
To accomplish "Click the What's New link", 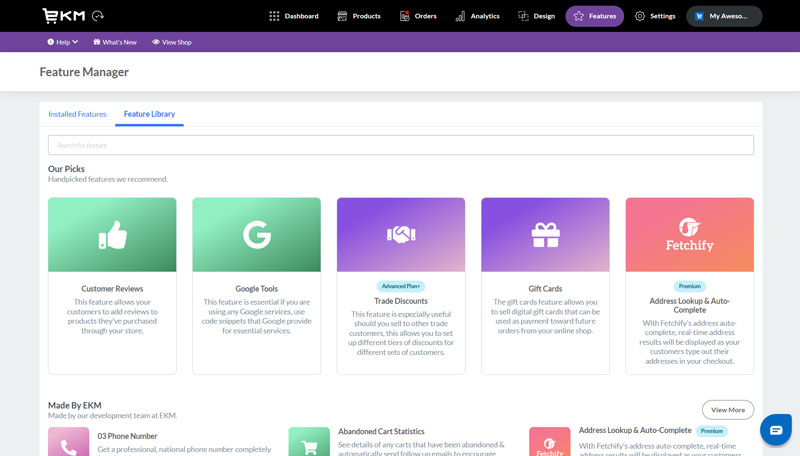I will (x=115, y=42).
